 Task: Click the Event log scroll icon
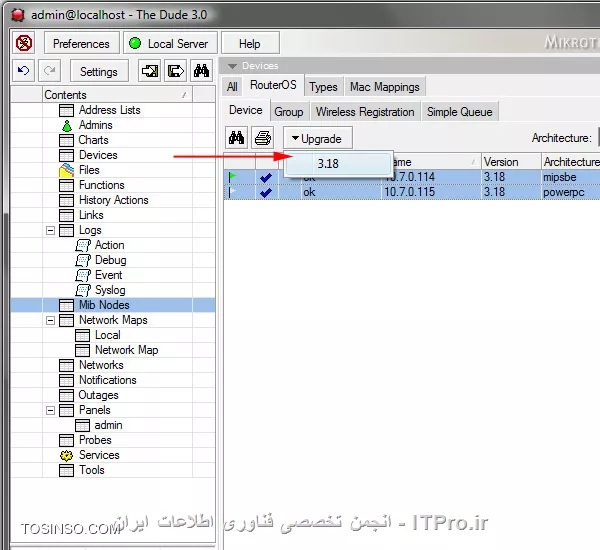point(83,276)
